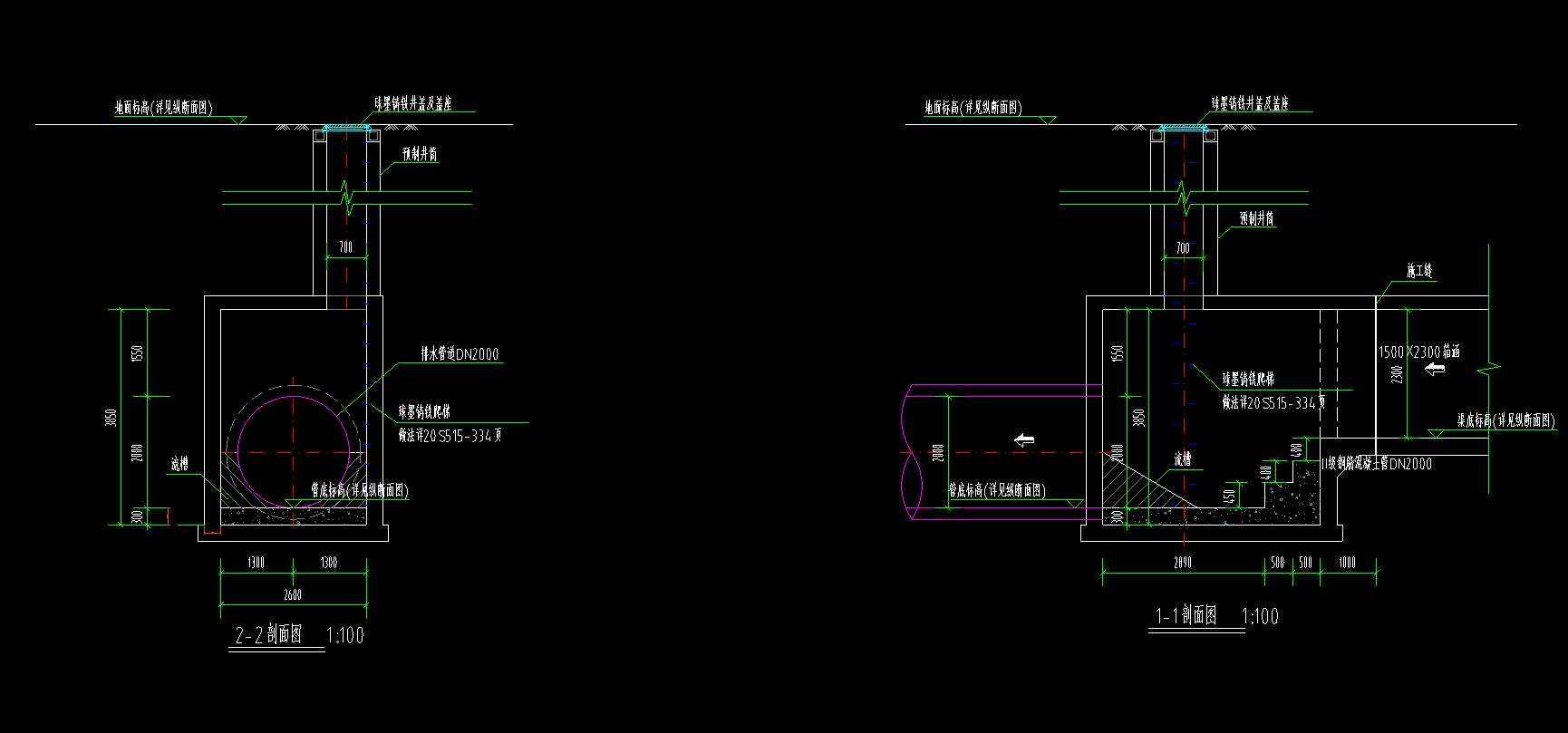Screen dimensions: 1568x733
Task: Select the 1500X2300箱涵 label
Action: 1419,352
